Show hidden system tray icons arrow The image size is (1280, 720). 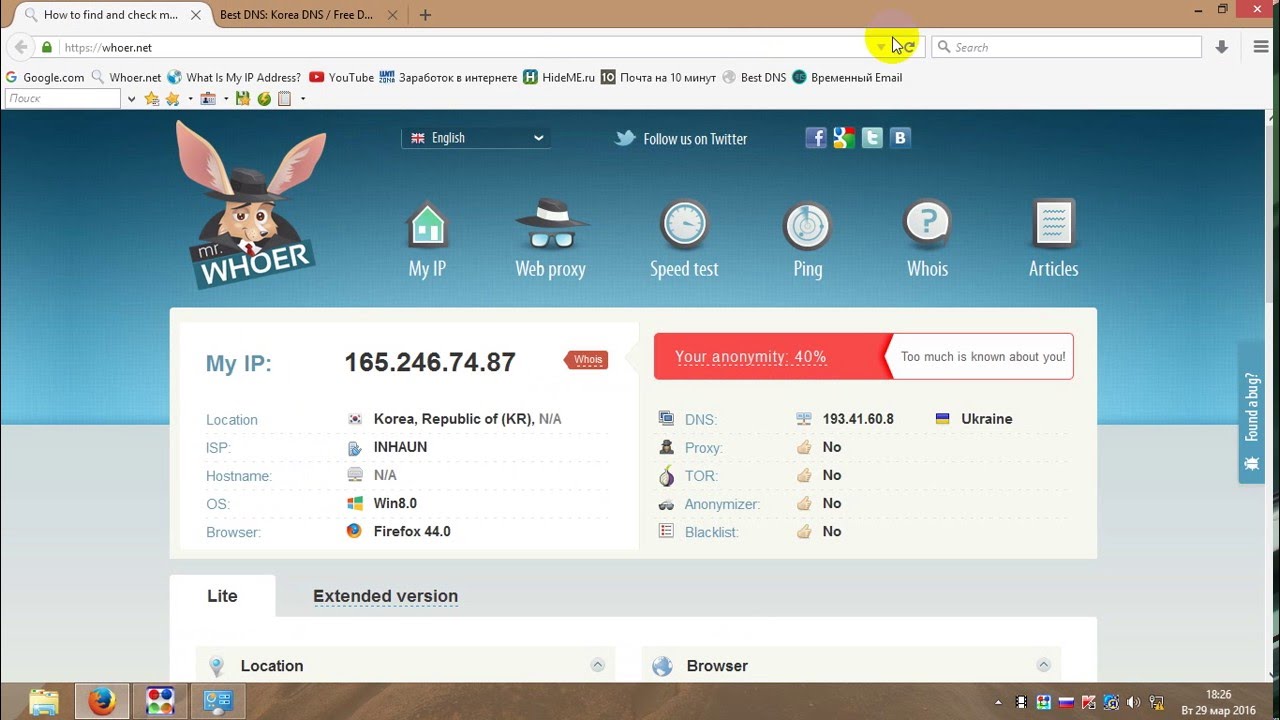(x=998, y=702)
